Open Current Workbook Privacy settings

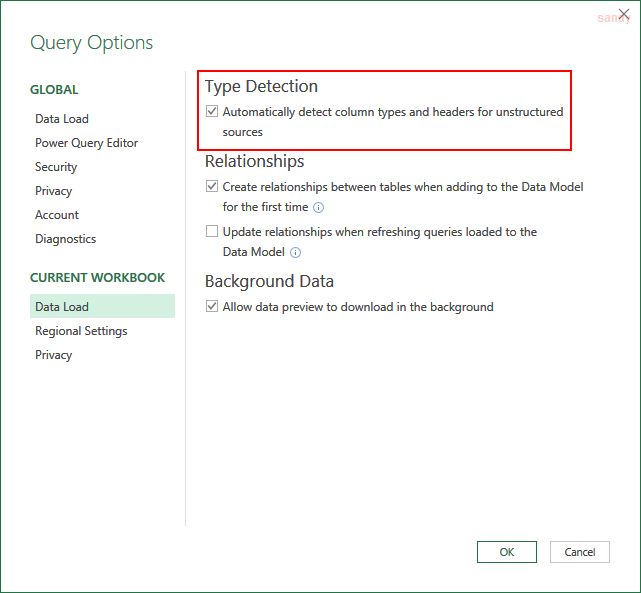pos(54,355)
